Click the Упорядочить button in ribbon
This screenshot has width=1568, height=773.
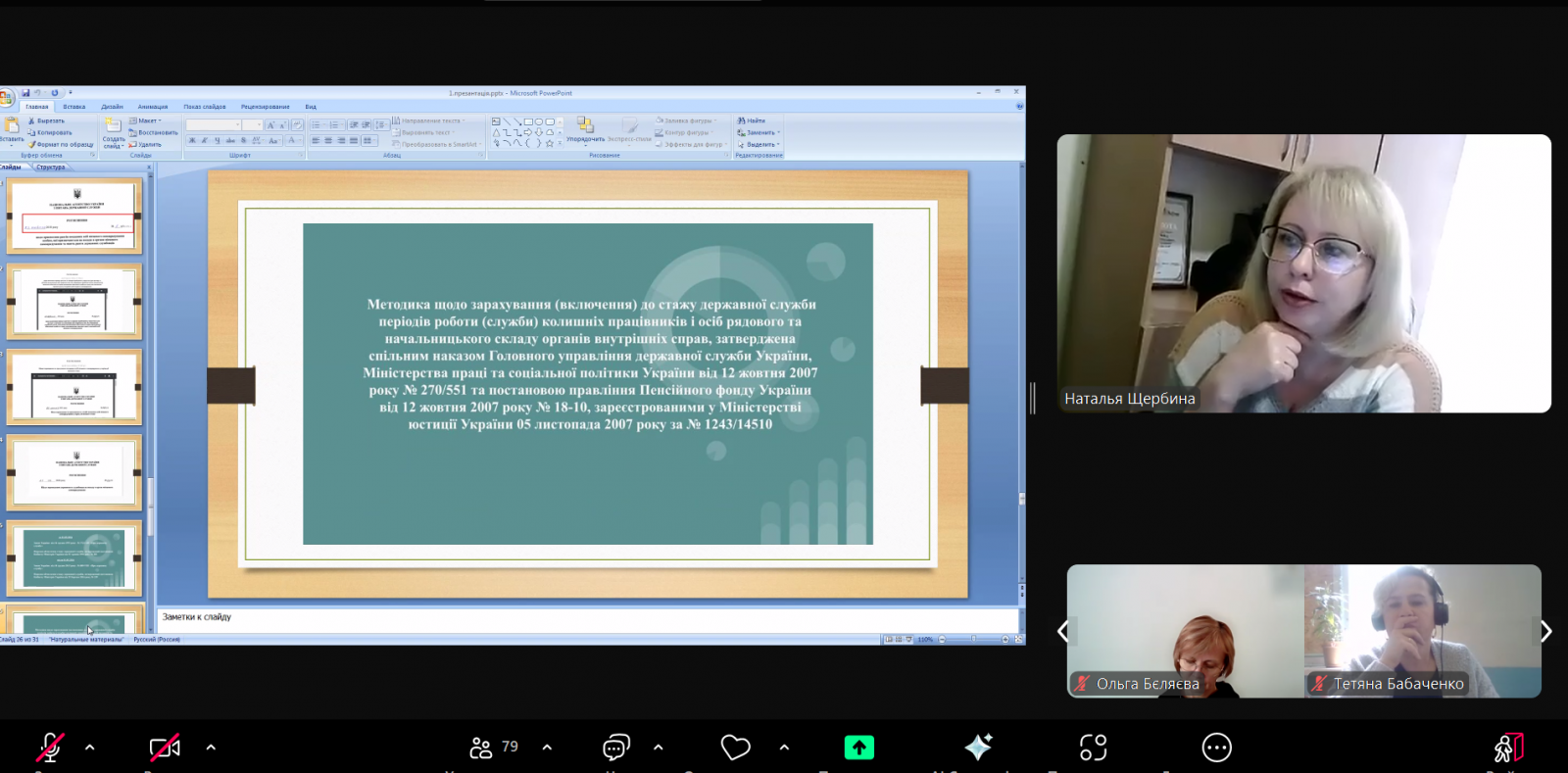click(x=585, y=130)
